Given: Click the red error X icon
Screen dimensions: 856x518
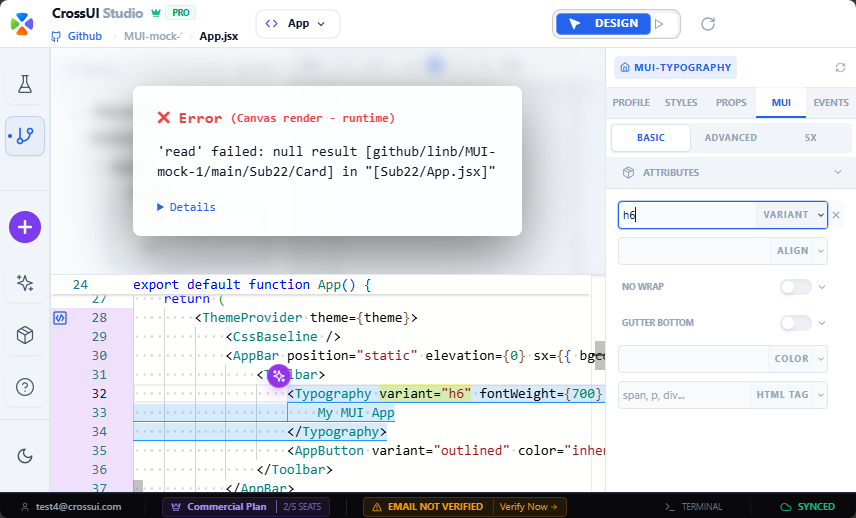Looking at the screenshot, I should pyautogui.click(x=164, y=118).
